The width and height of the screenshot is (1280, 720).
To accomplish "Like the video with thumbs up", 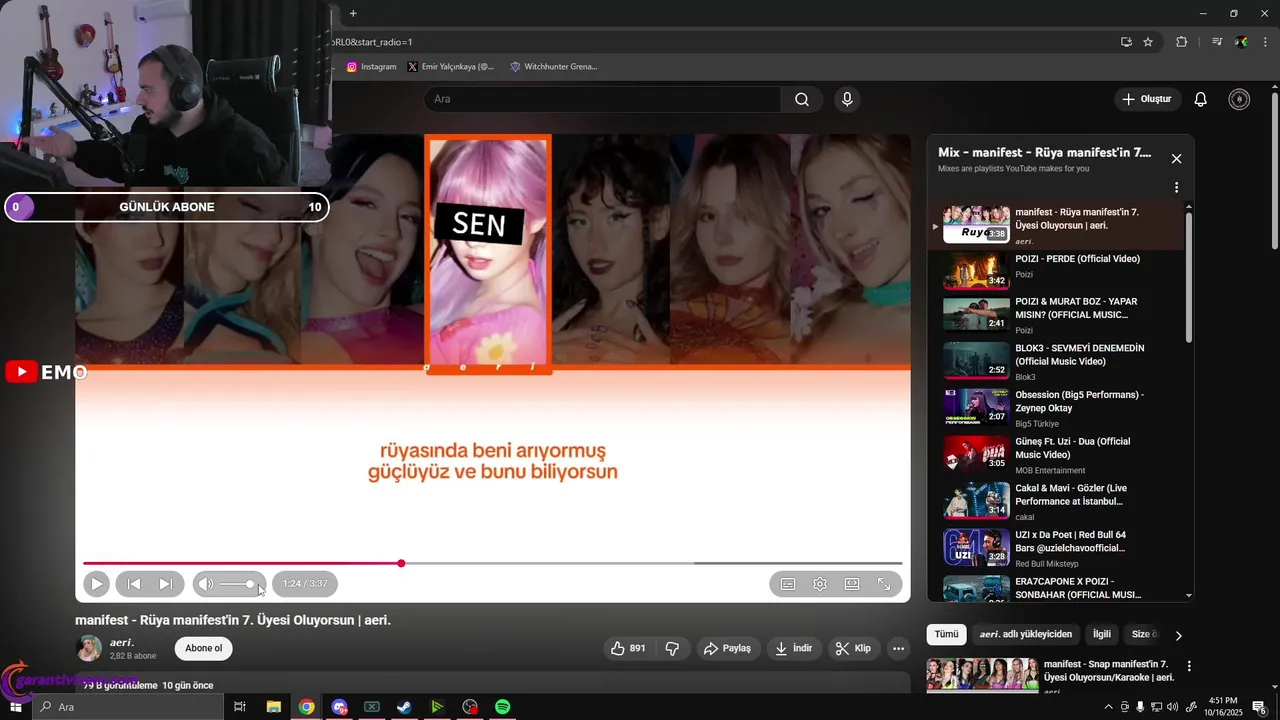I will 627,648.
